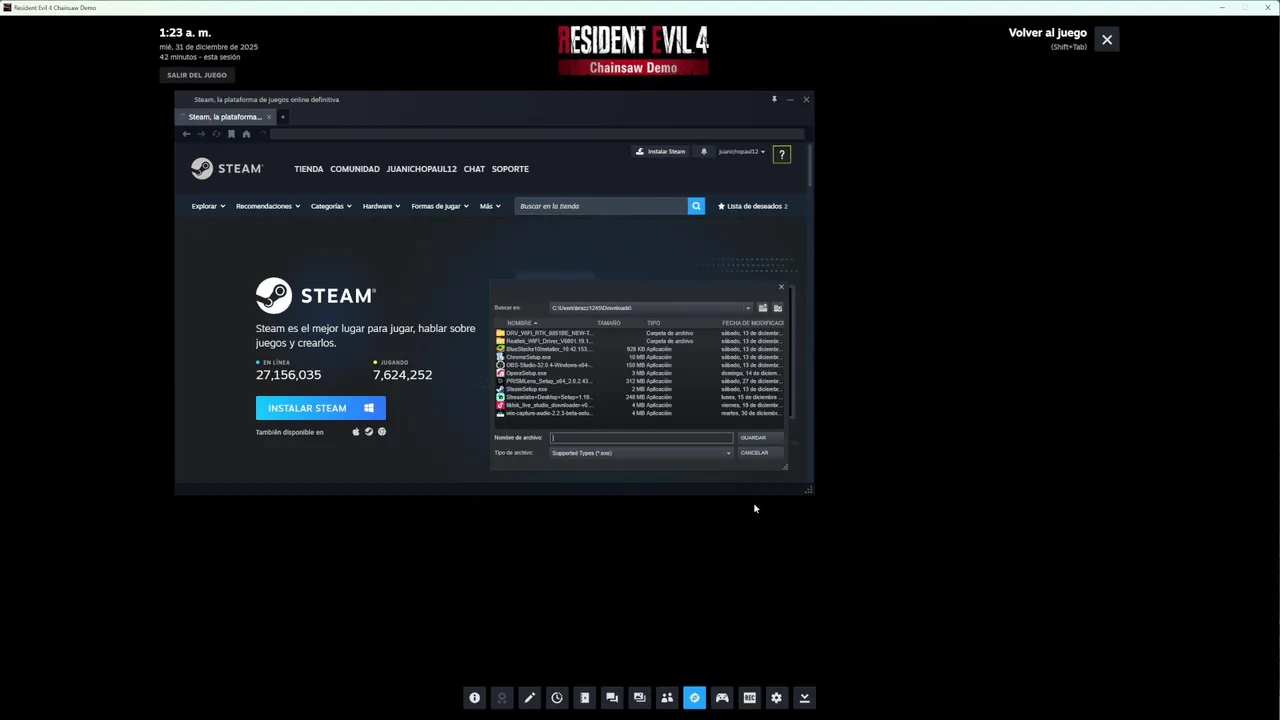The image size is (1280, 720).
Task: Select the Steam, la plataforma browser tab
Action: 225,117
